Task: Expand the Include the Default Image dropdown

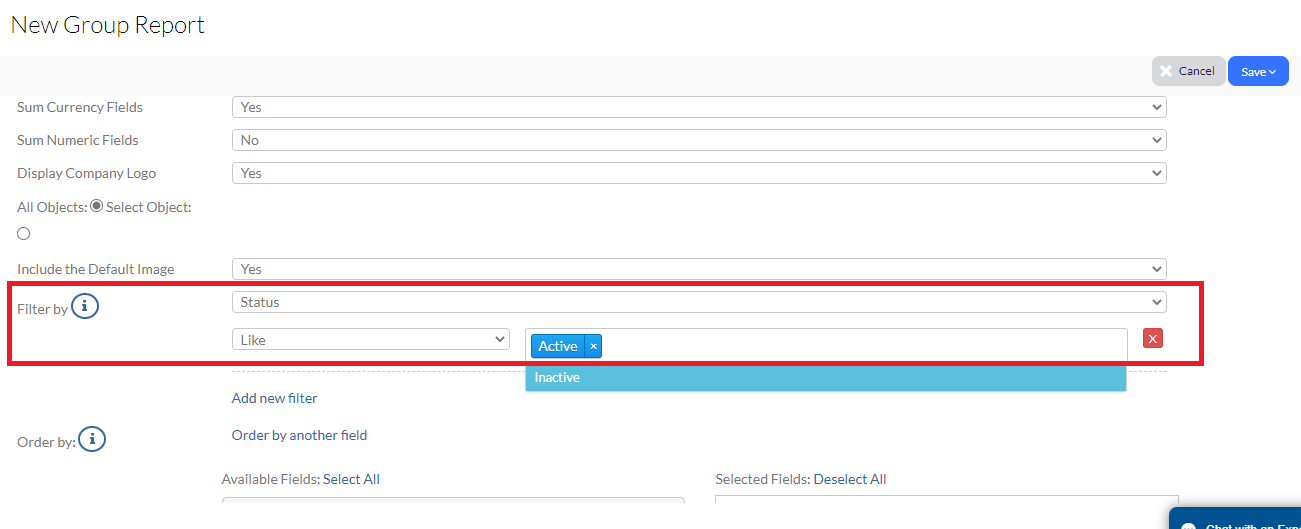Action: (x=698, y=269)
